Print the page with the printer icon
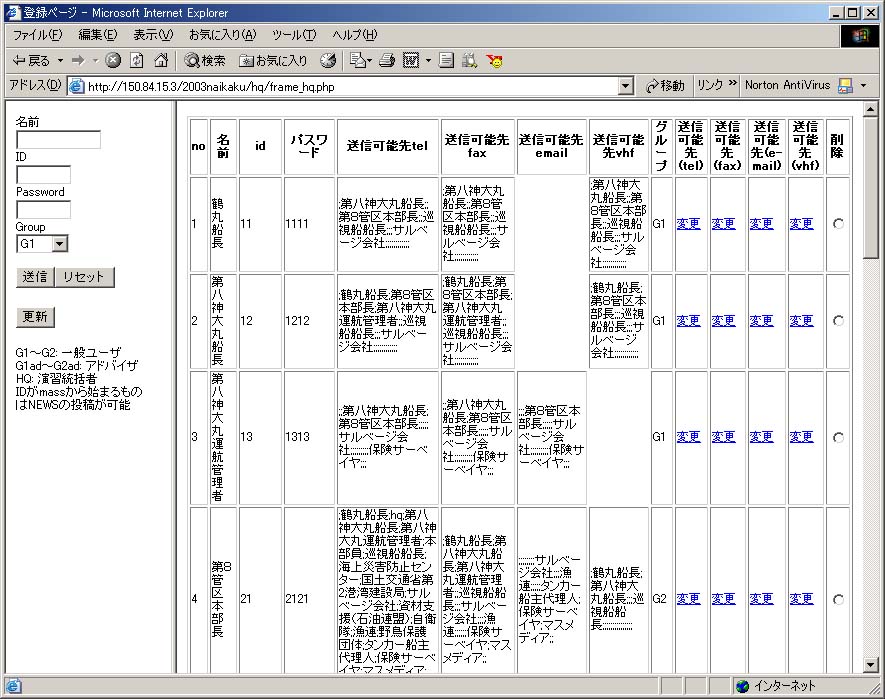 [x=387, y=60]
